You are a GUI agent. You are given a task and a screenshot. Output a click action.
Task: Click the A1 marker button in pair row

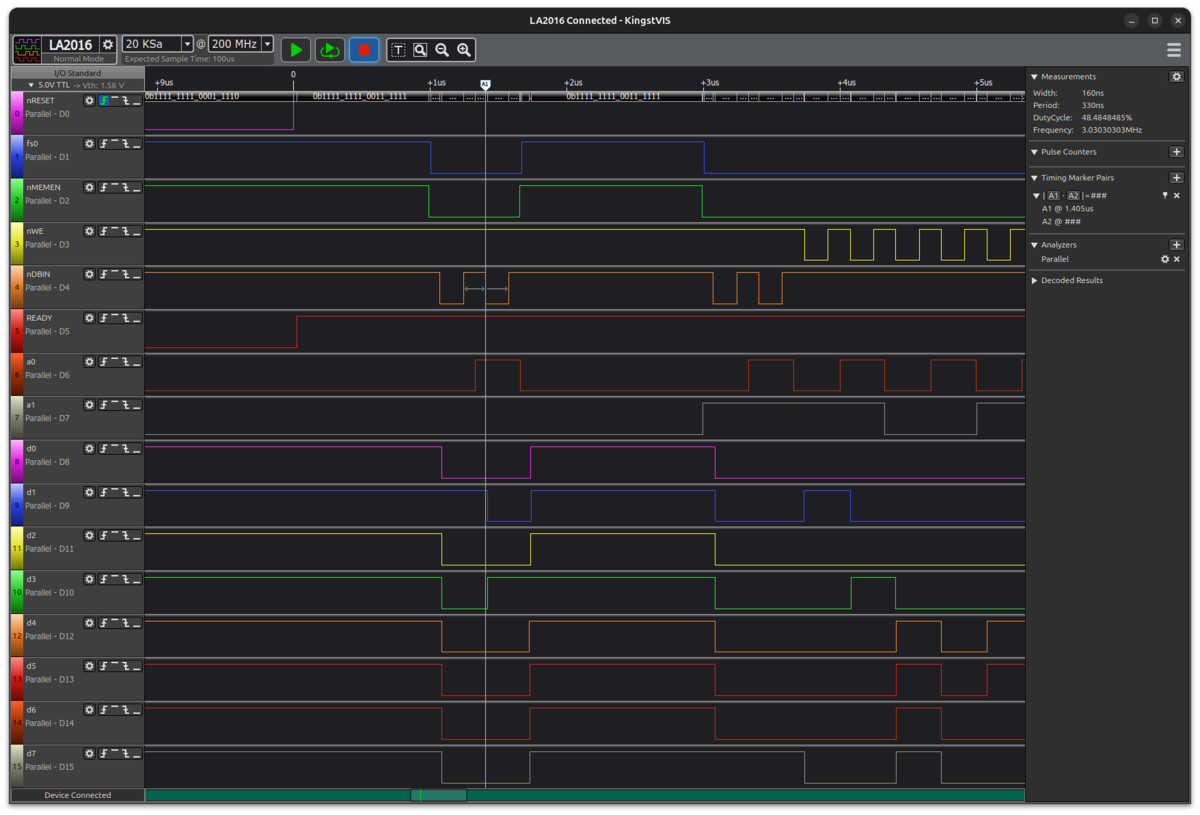[x=1053, y=196]
